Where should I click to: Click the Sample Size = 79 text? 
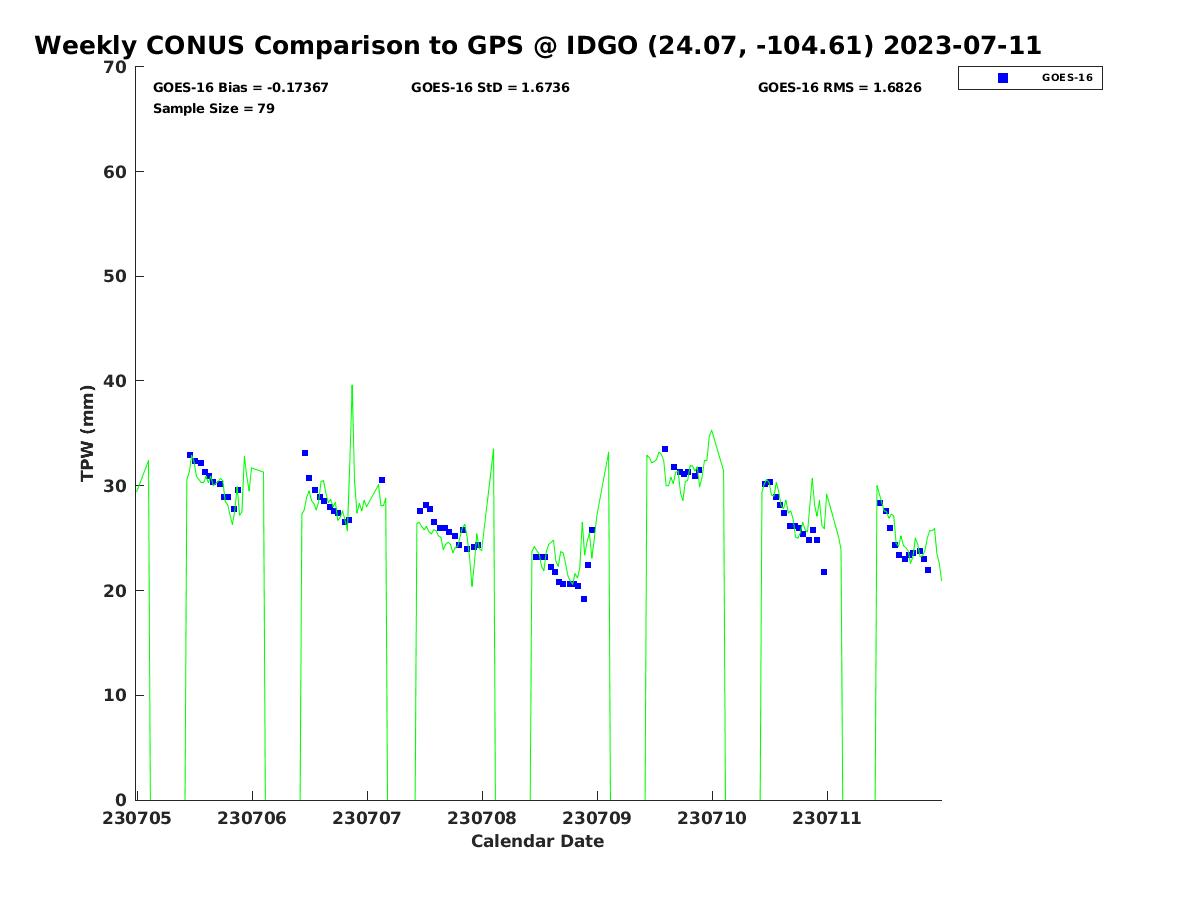pyautogui.click(x=214, y=108)
